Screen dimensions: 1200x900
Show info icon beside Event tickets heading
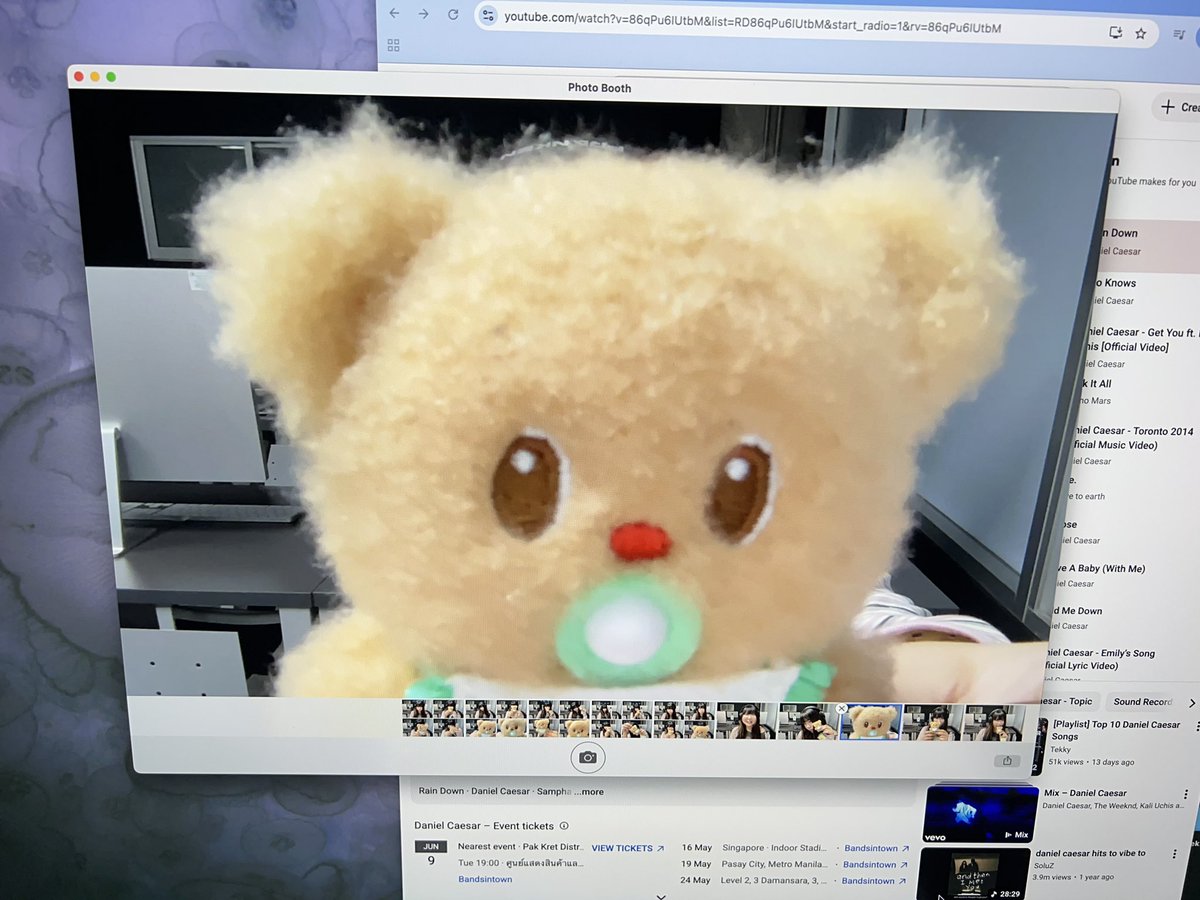[564, 826]
